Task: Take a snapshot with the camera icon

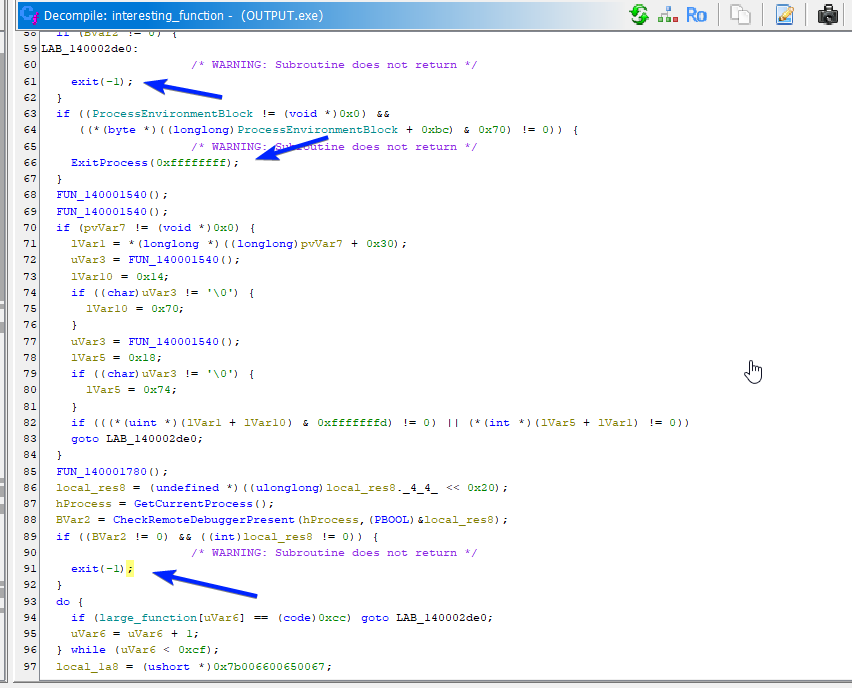Action: [x=828, y=15]
